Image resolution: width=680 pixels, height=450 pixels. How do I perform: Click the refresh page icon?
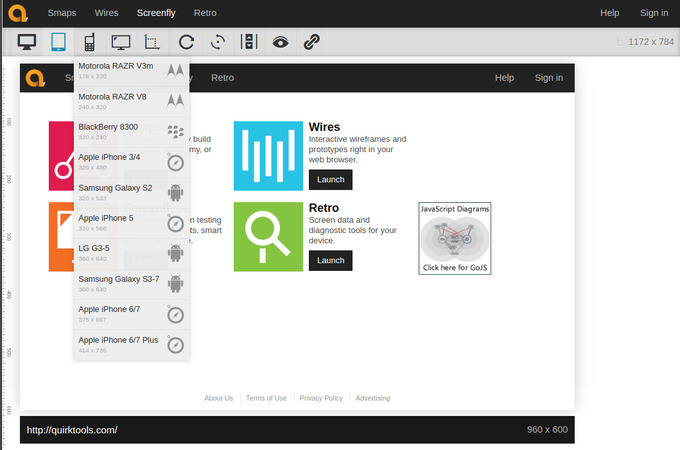[186, 42]
